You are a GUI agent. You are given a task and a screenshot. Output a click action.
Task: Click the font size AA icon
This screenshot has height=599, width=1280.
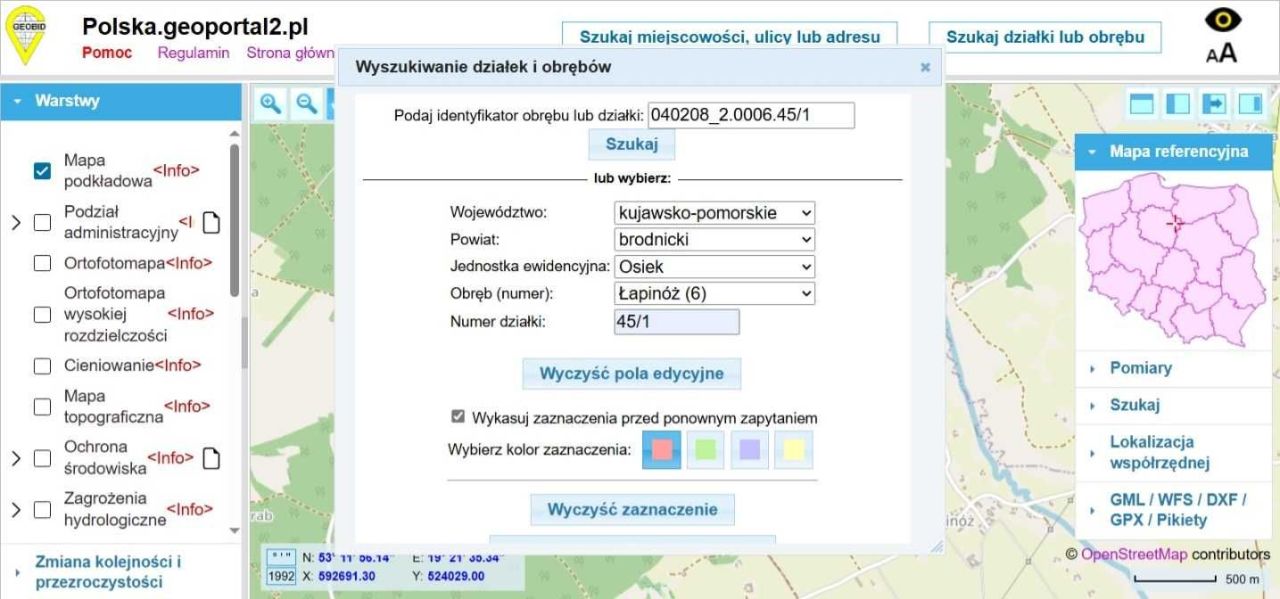[1222, 52]
